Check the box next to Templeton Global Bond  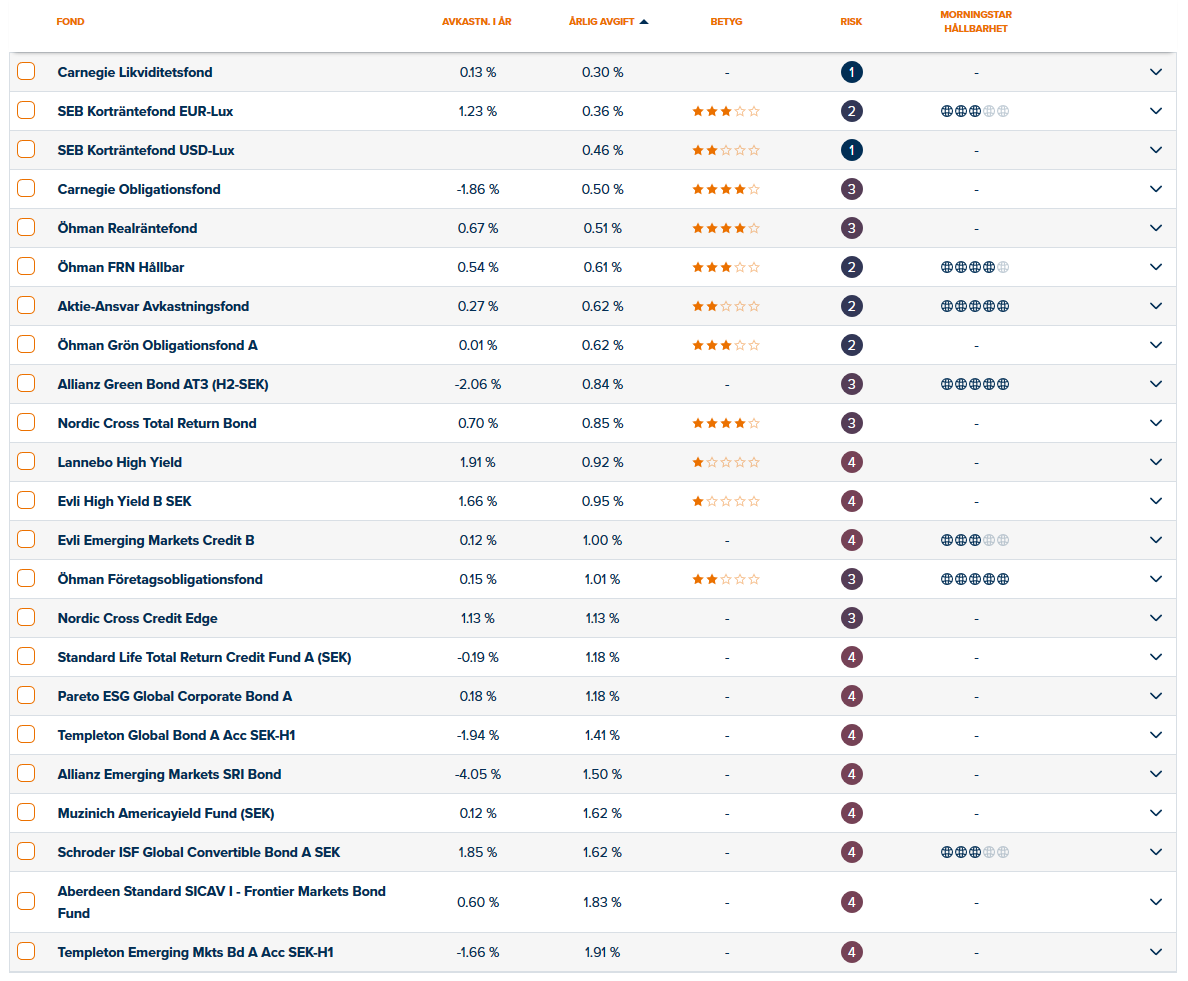coord(26,735)
